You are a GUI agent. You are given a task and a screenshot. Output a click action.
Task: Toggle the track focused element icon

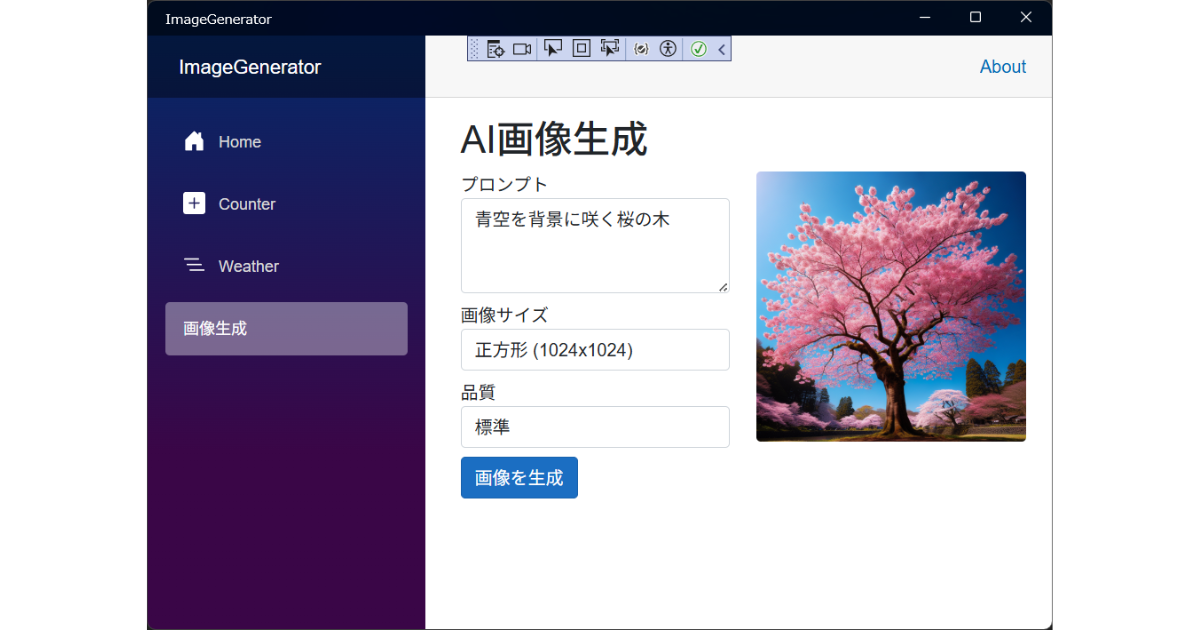click(610, 48)
